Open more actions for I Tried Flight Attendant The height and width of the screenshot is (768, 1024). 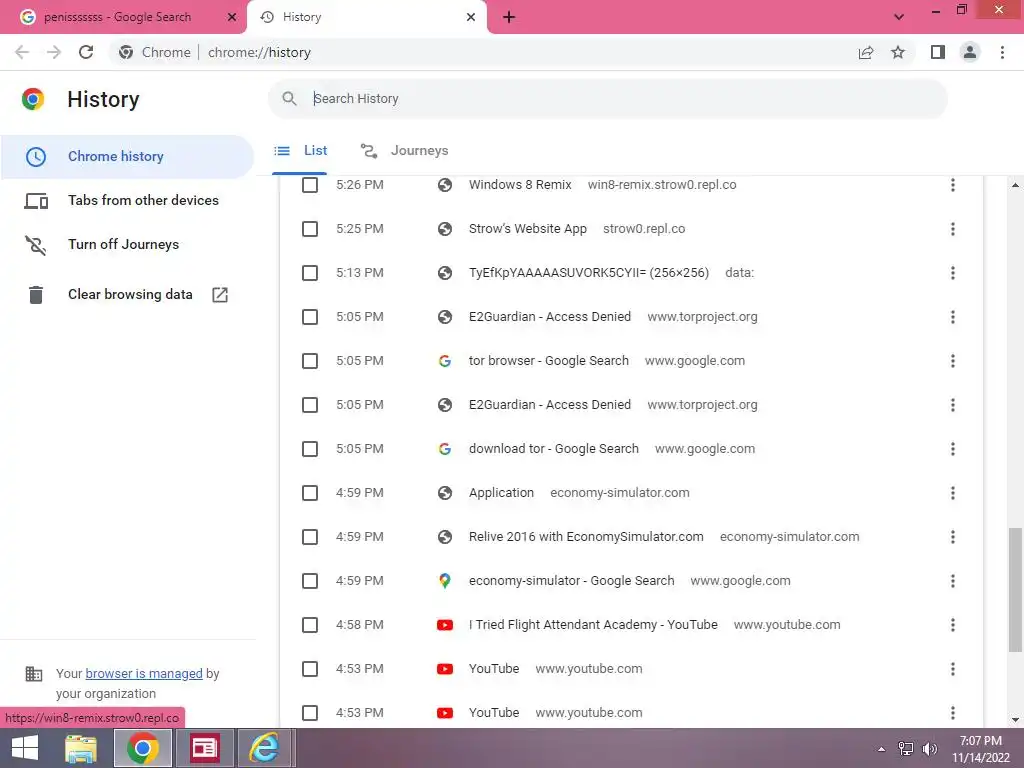[x=953, y=625]
